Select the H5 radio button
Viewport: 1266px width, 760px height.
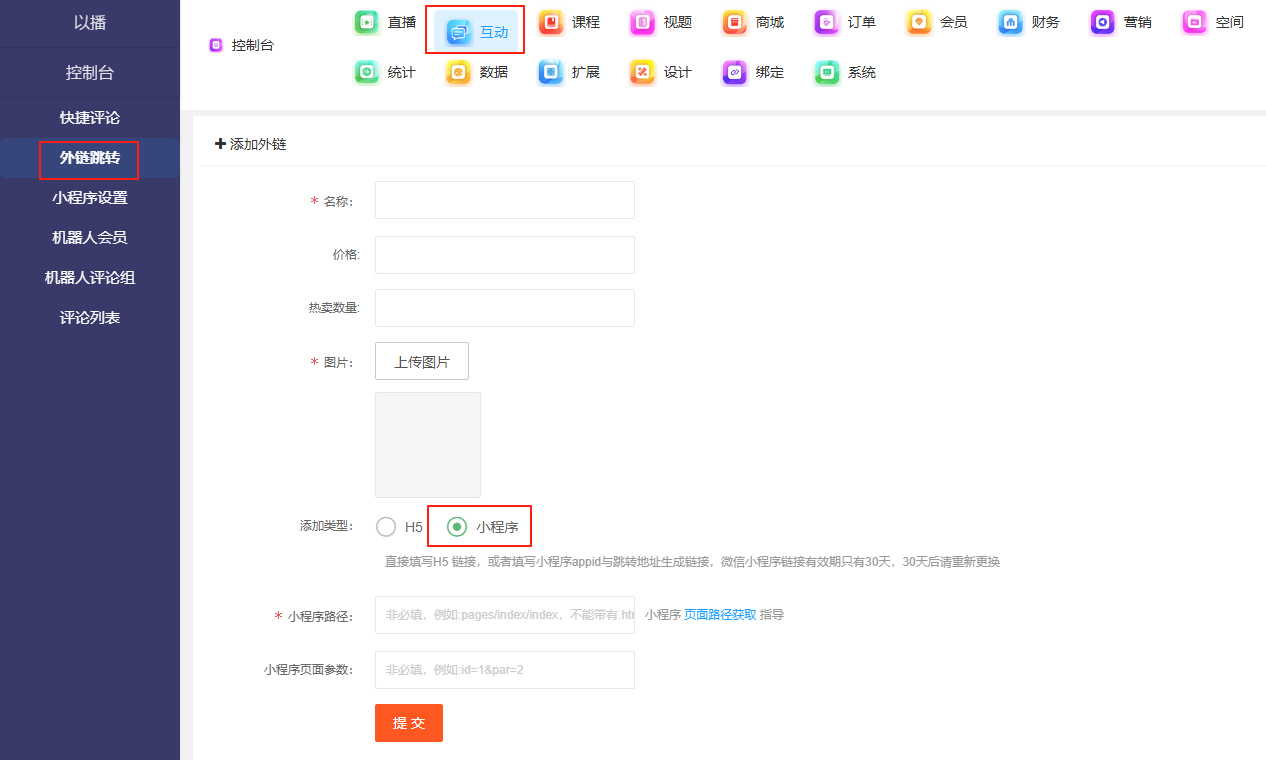point(386,527)
